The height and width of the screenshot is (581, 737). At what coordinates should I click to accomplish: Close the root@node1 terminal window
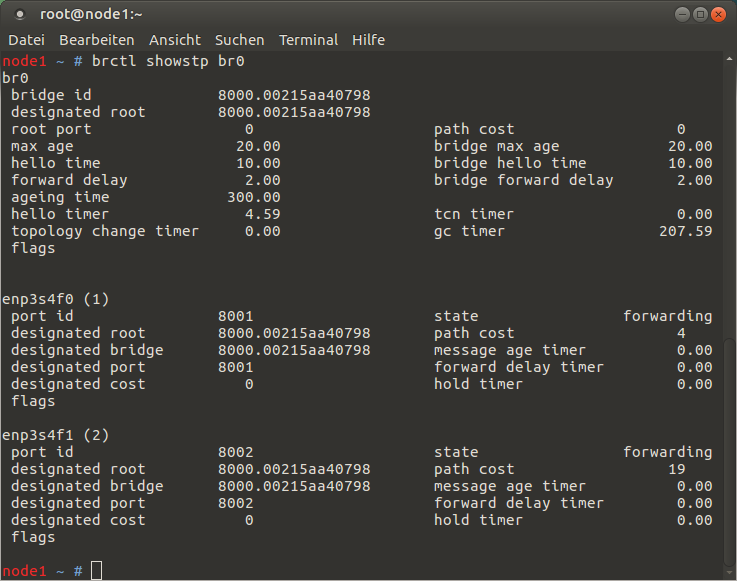click(x=718, y=15)
